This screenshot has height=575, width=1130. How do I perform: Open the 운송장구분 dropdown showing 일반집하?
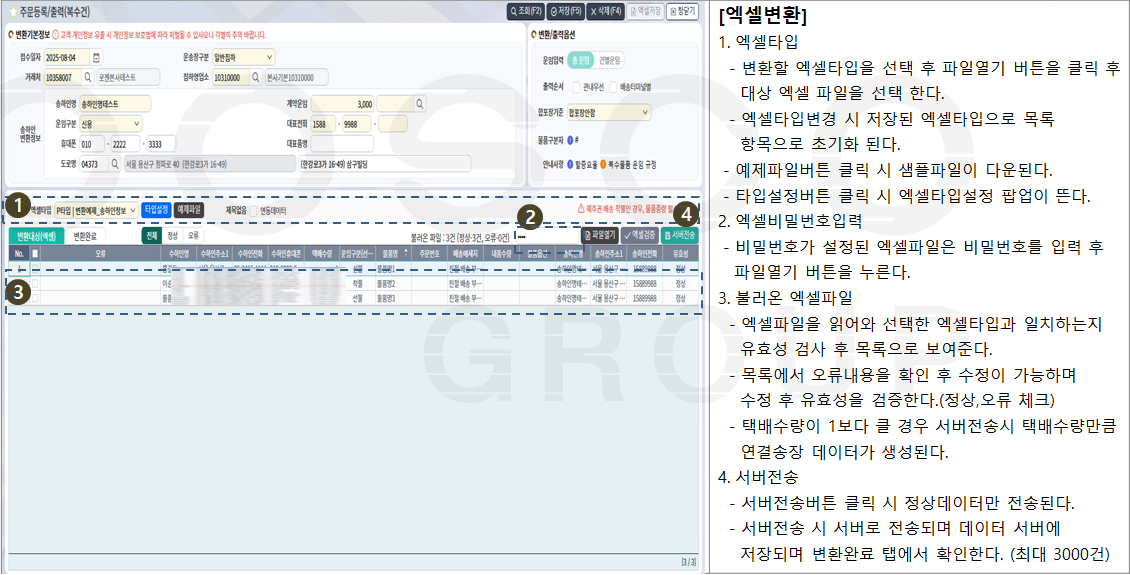244,57
